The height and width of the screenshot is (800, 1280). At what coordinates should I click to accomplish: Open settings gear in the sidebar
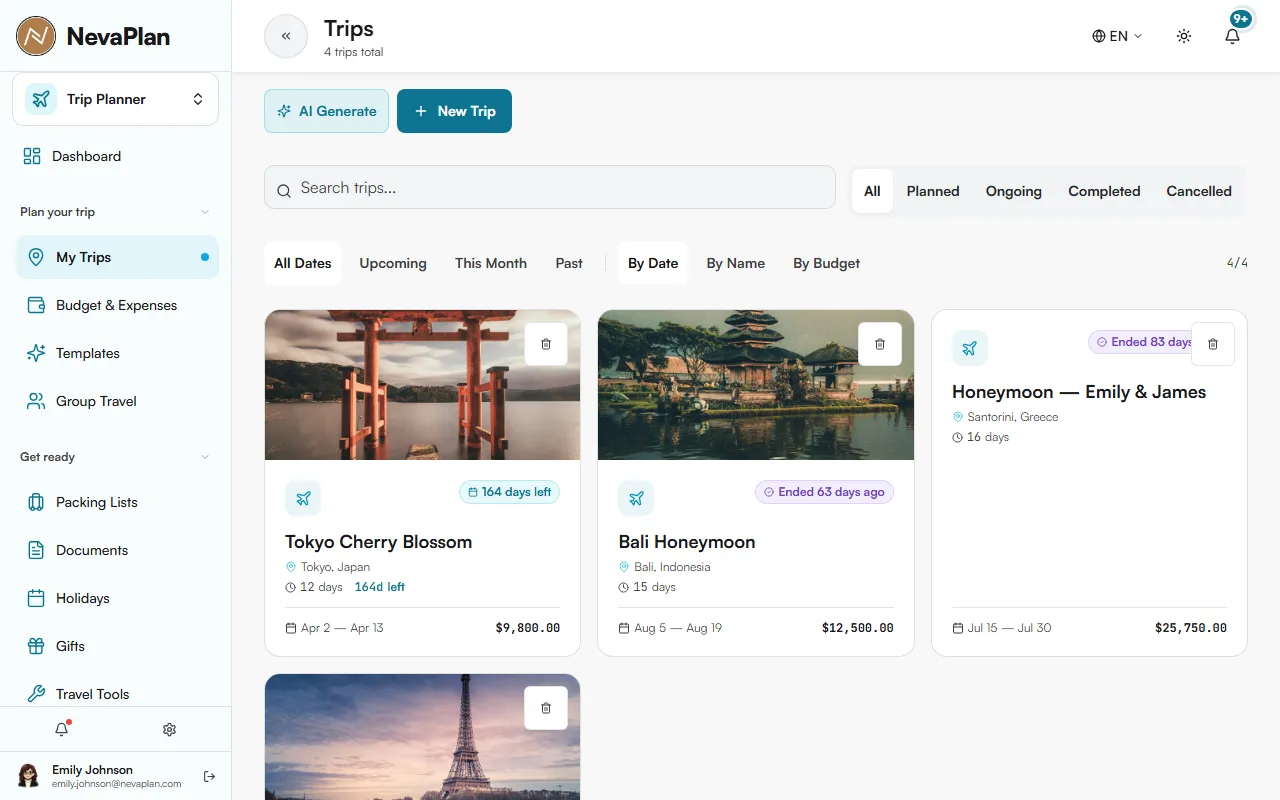tap(169, 729)
